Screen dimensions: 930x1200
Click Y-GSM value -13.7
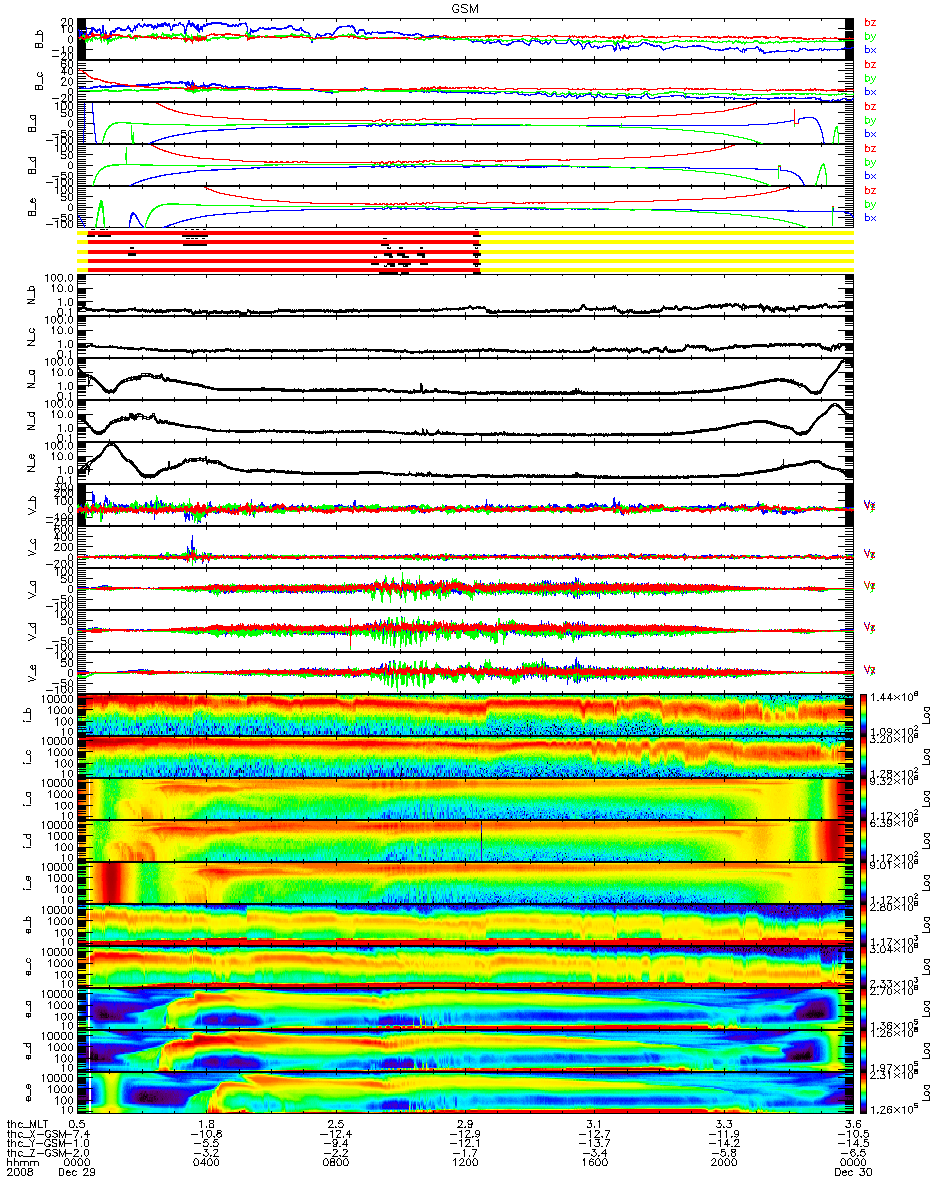pyautogui.click(x=592, y=1144)
